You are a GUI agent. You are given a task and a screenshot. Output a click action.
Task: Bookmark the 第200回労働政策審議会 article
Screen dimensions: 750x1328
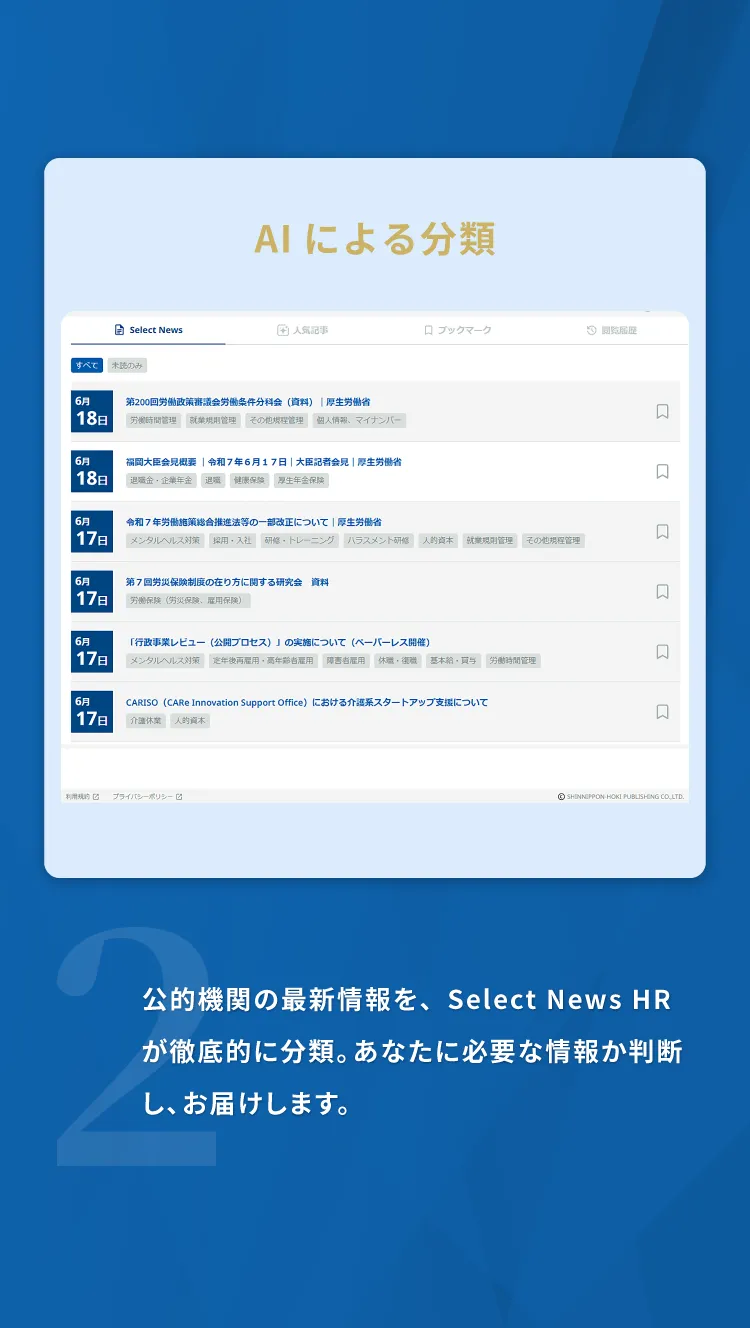click(662, 411)
